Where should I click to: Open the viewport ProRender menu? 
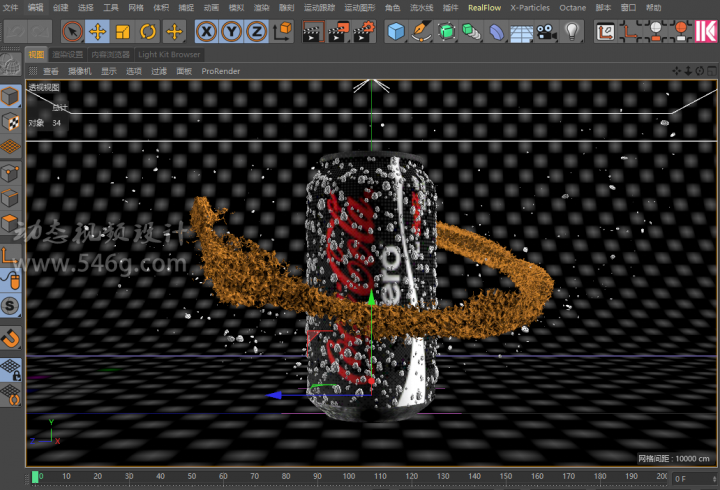[220, 71]
